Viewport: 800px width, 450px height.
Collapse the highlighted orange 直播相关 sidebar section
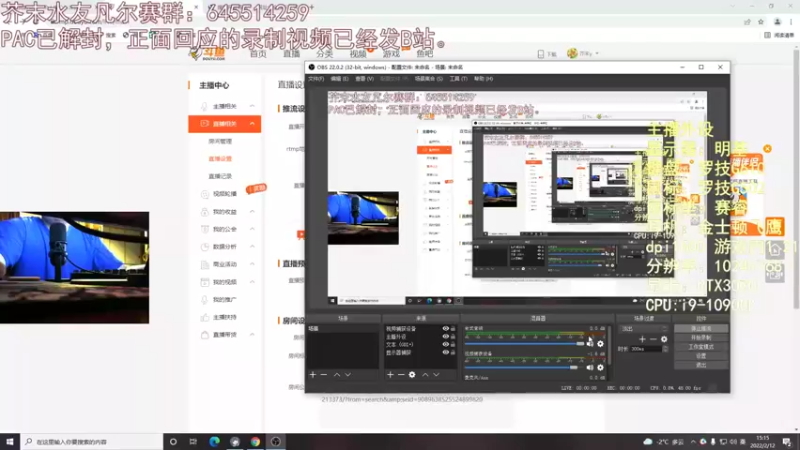pos(252,123)
